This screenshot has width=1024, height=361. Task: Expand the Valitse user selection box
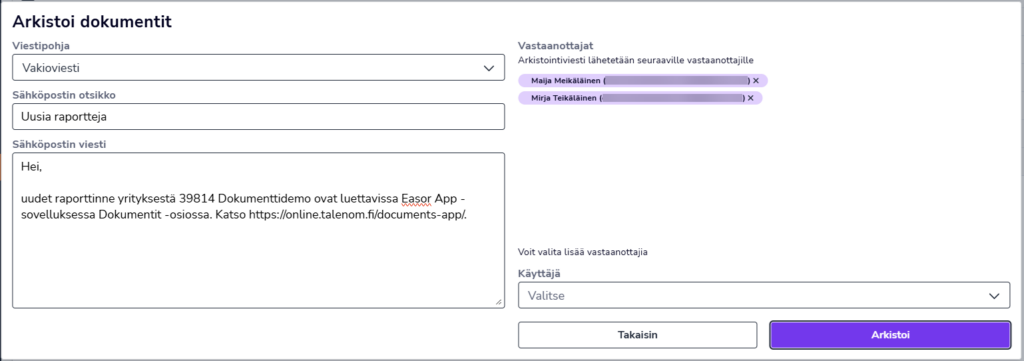[764, 296]
